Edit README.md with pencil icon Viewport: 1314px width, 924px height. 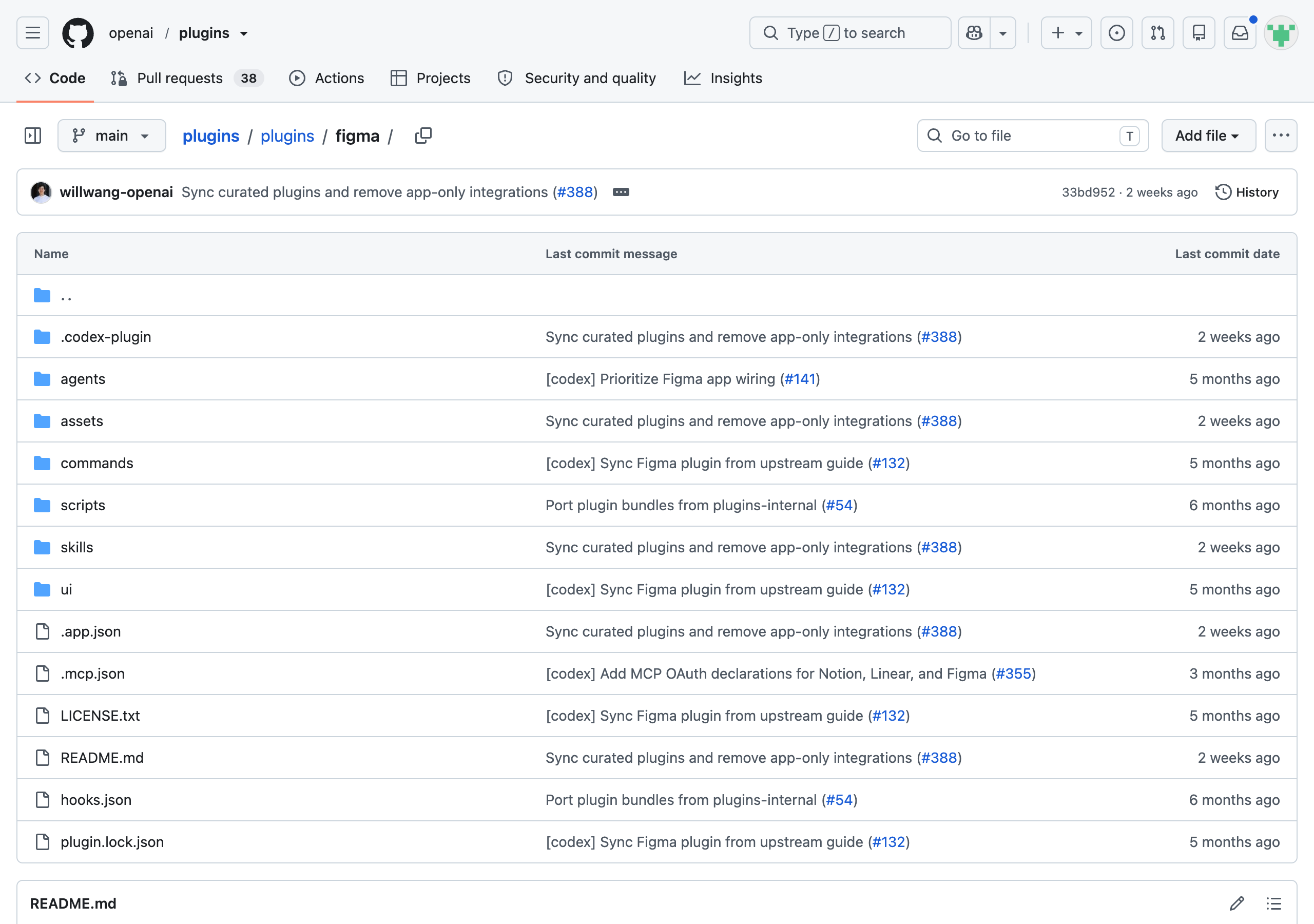click(1238, 903)
